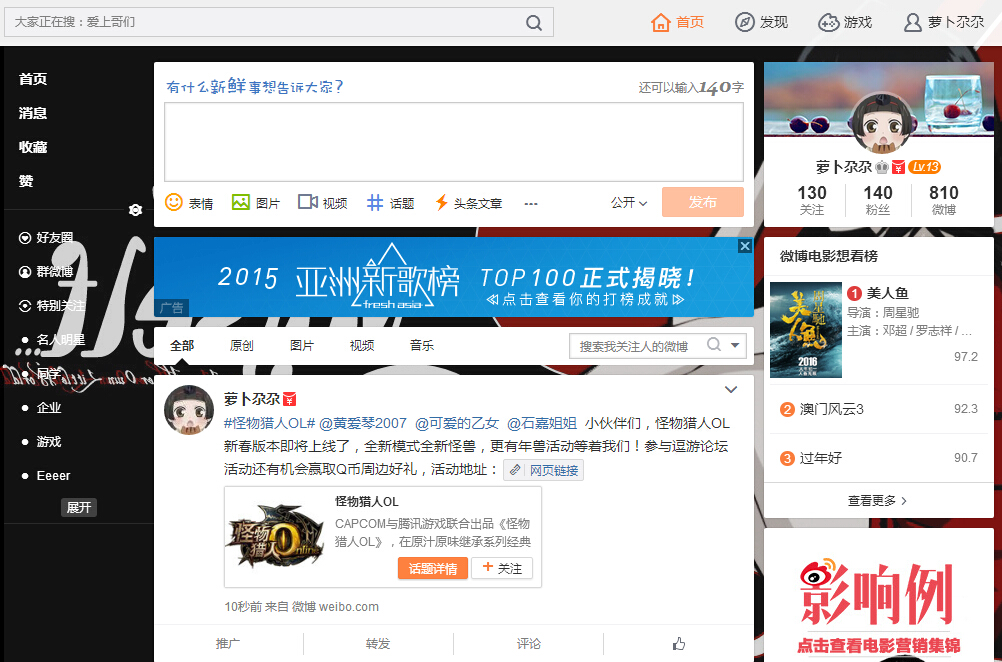This screenshot has width=1002, height=662.
Task: Attach a picture using the 图片 icon
Action: click(x=240, y=202)
